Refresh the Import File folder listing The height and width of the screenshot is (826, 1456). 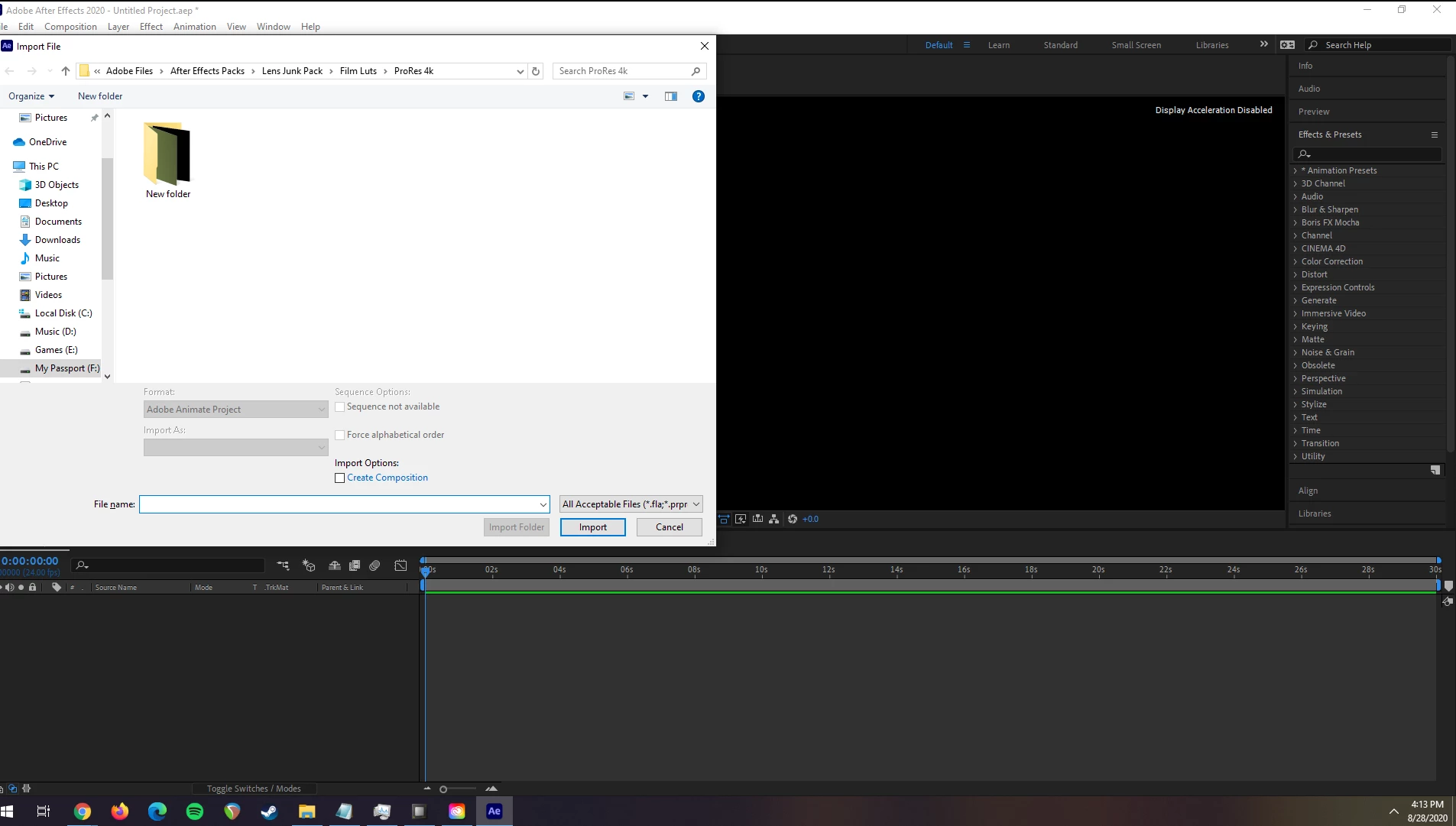536,71
